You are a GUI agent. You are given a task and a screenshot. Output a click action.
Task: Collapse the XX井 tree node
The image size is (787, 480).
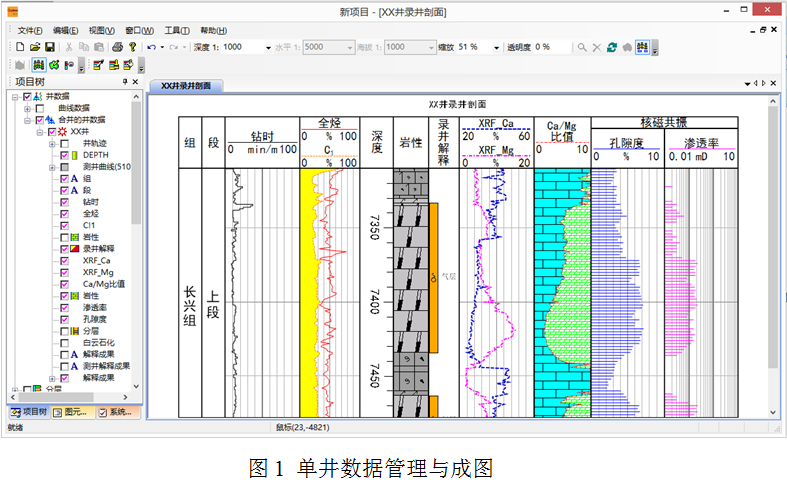40,132
